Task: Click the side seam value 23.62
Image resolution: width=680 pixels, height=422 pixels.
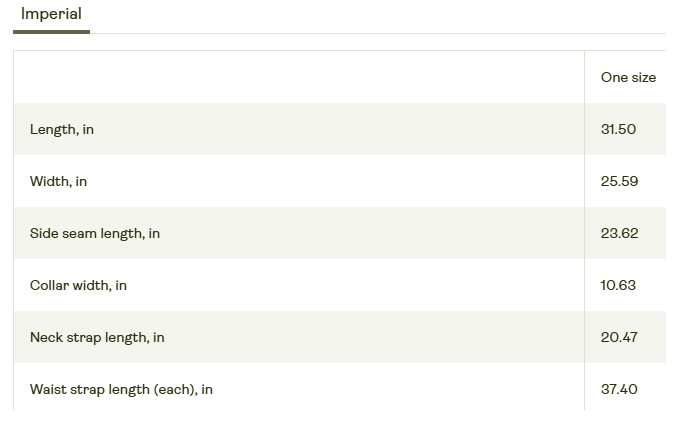Action: click(x=619, y=233)
